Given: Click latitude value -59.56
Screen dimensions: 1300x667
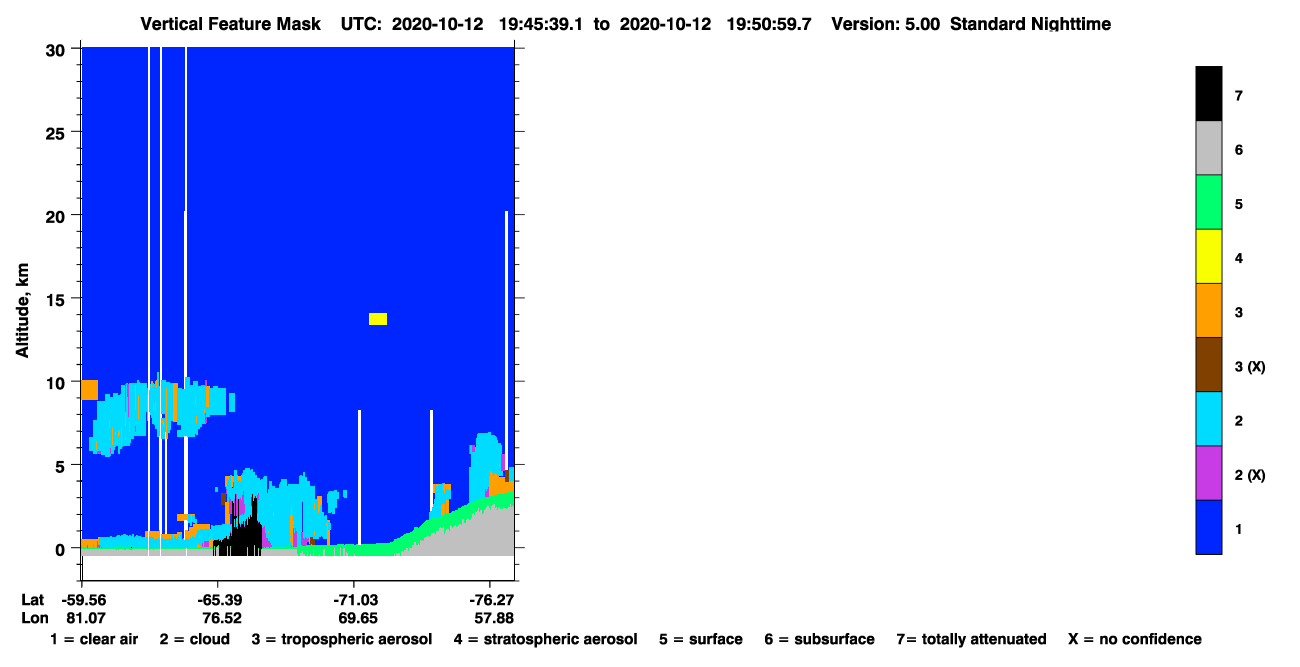Looking at the screenshot, I should [x=82, y=600].
